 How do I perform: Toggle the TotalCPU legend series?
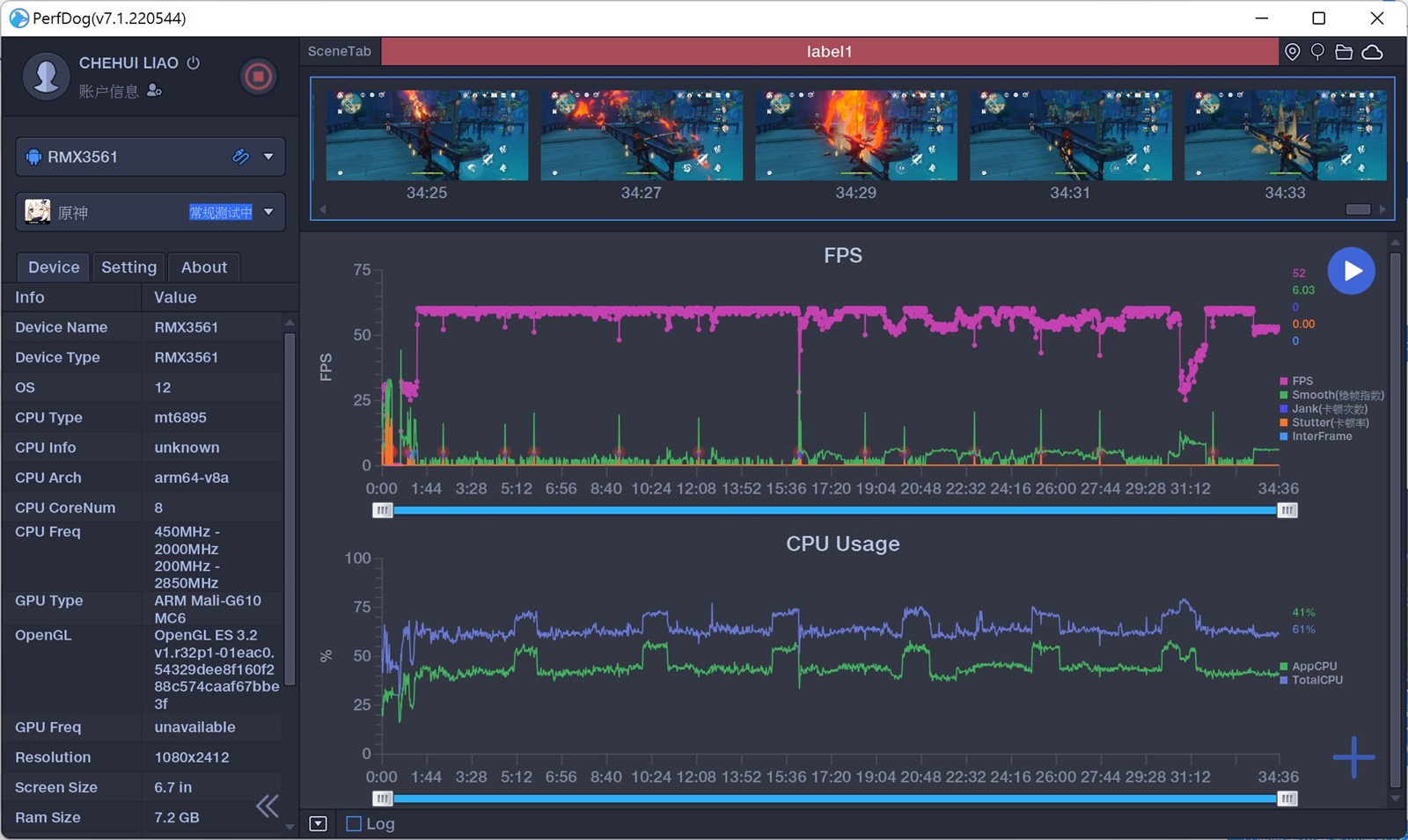coord(1316,680)
